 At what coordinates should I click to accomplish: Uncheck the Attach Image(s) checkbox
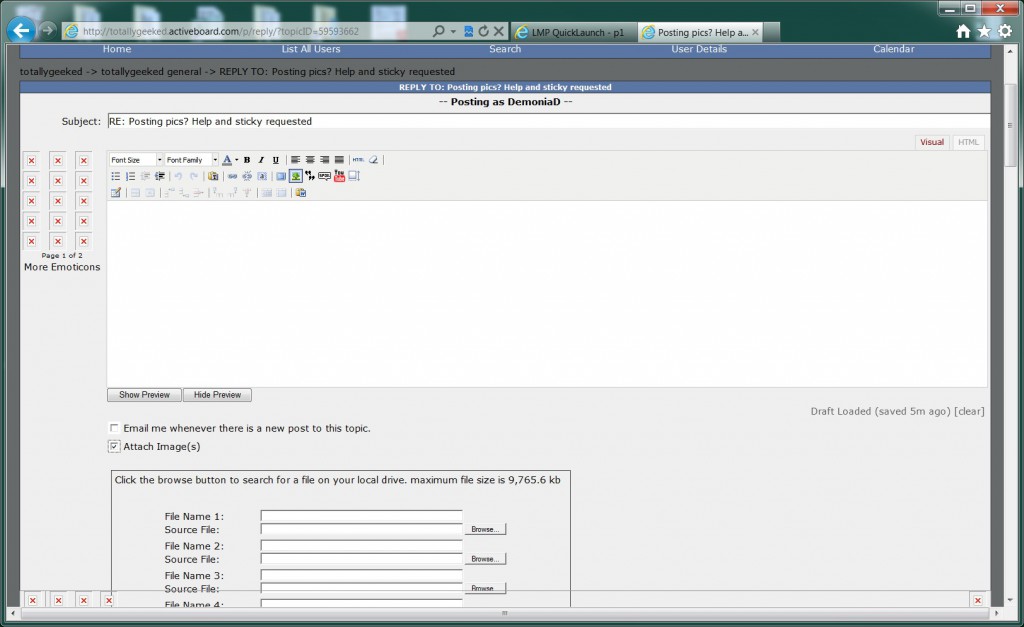115,446
